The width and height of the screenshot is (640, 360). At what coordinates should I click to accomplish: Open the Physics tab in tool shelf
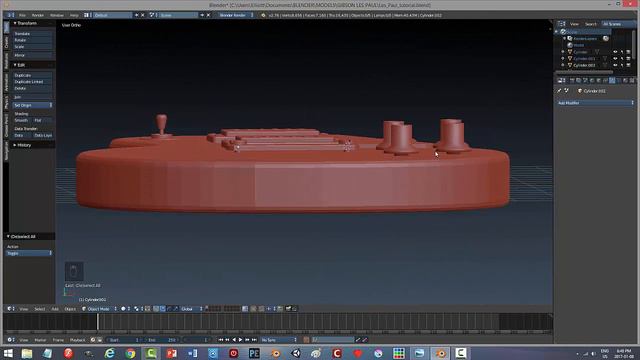[x=6, y=102]
